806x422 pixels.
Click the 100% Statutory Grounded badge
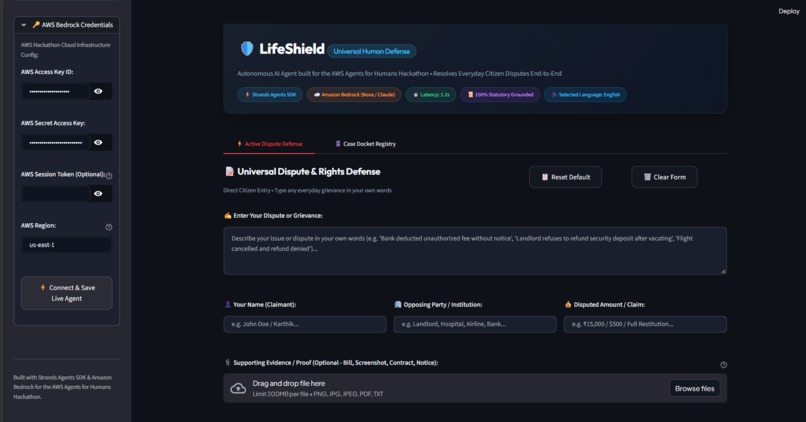pos(500,95)
